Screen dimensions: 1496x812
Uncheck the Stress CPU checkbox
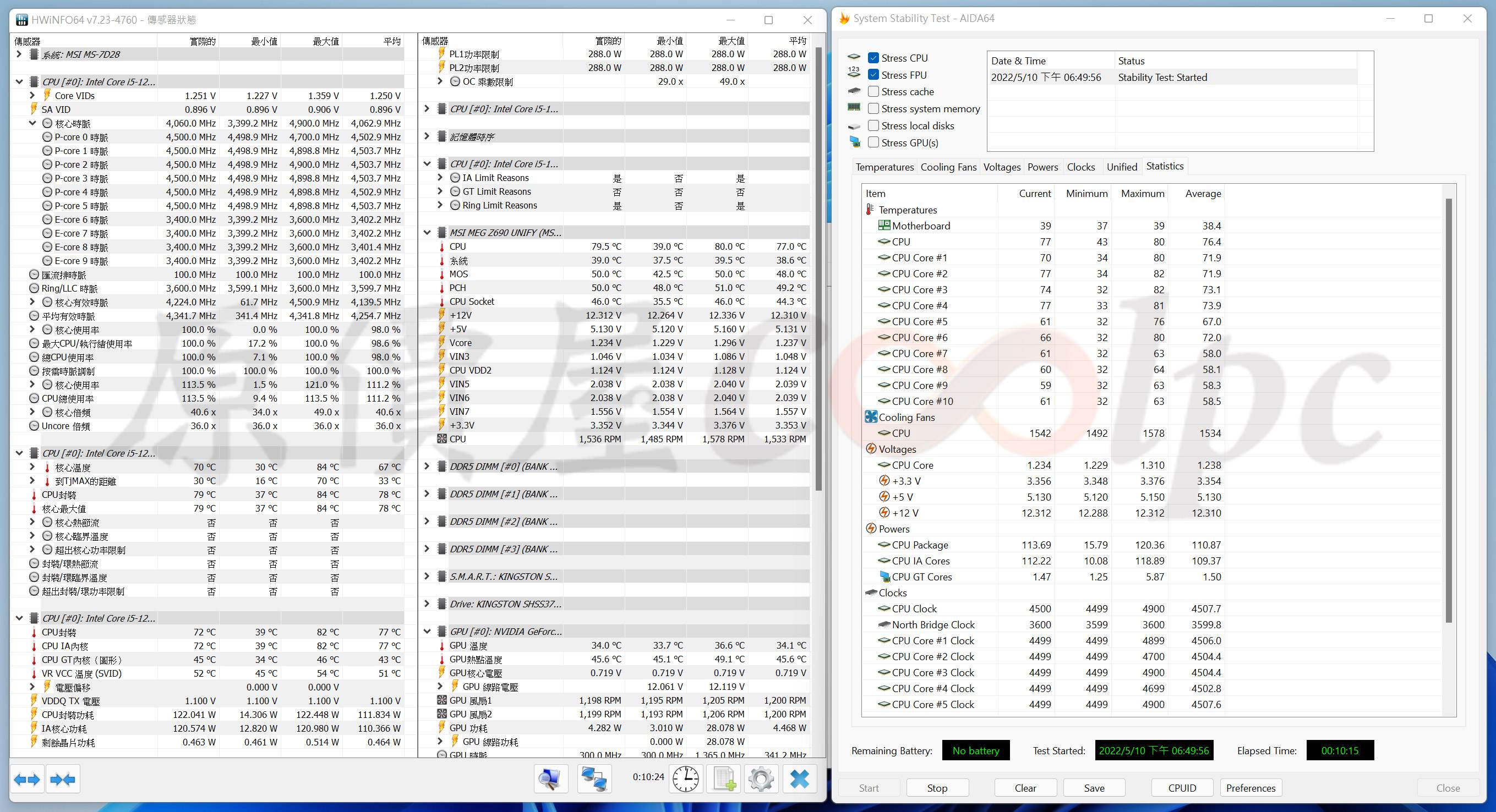coord(873,58)
